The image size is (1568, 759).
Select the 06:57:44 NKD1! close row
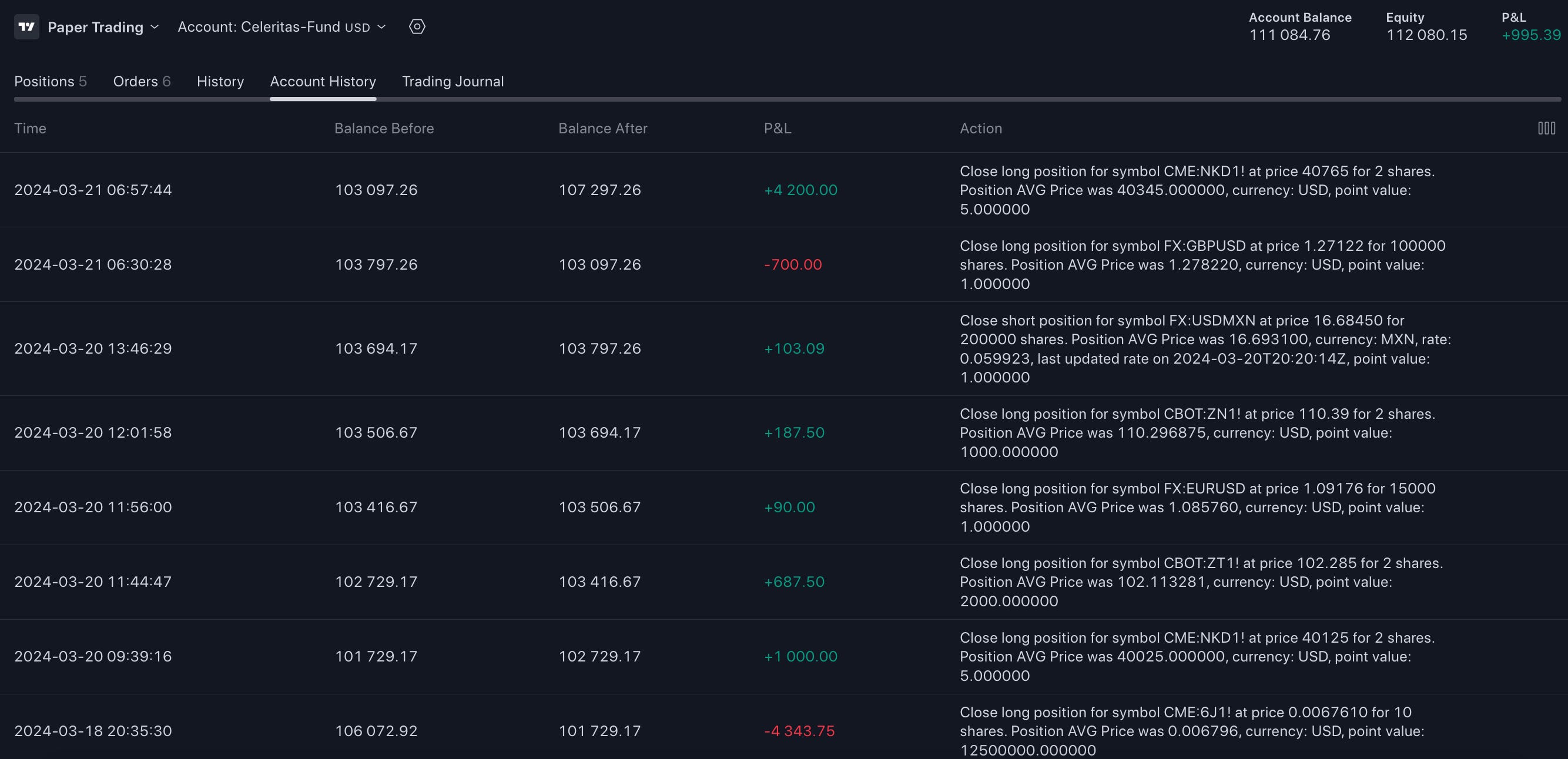pos(93,190)
